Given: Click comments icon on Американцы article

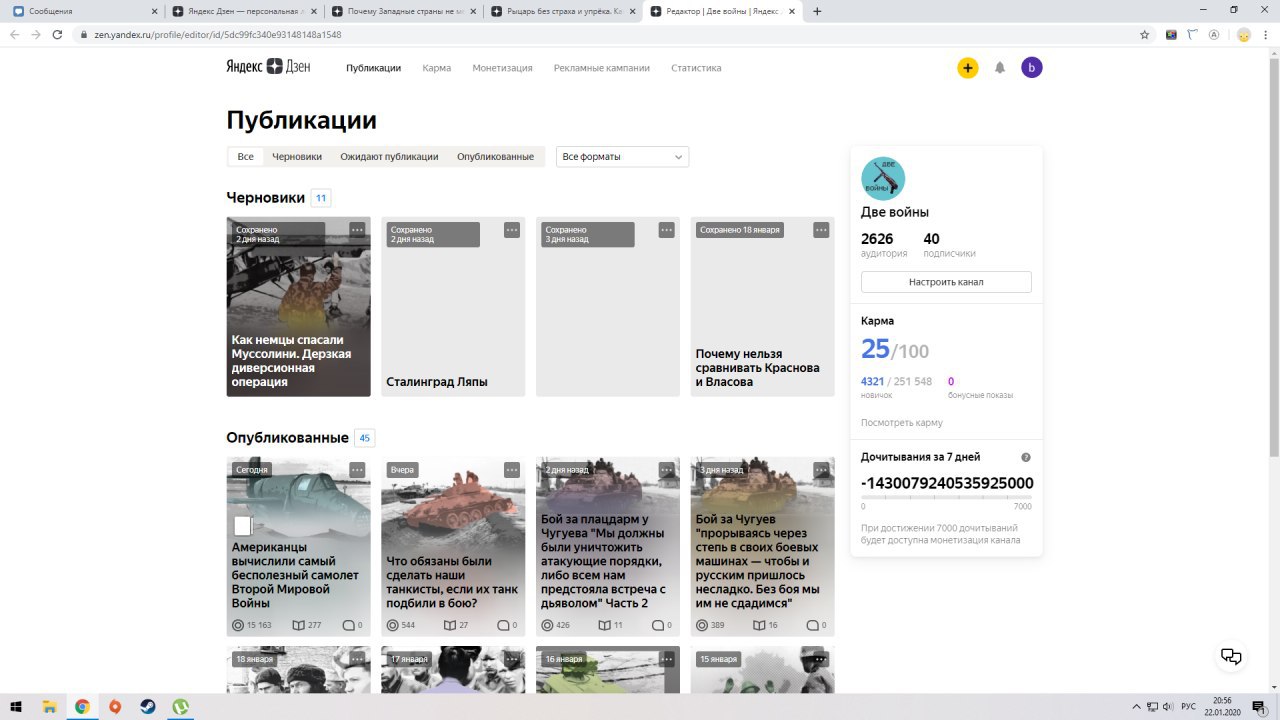Looking at the screenshot, I should (348, 625).
